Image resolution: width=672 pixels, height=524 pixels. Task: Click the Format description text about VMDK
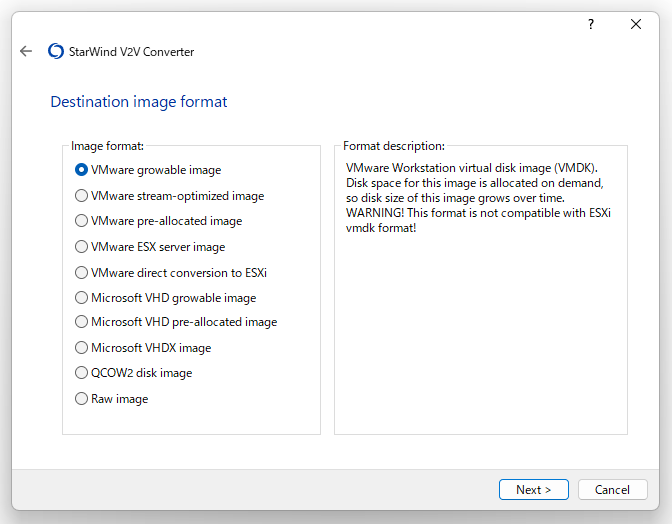click(x=478, y=198)
